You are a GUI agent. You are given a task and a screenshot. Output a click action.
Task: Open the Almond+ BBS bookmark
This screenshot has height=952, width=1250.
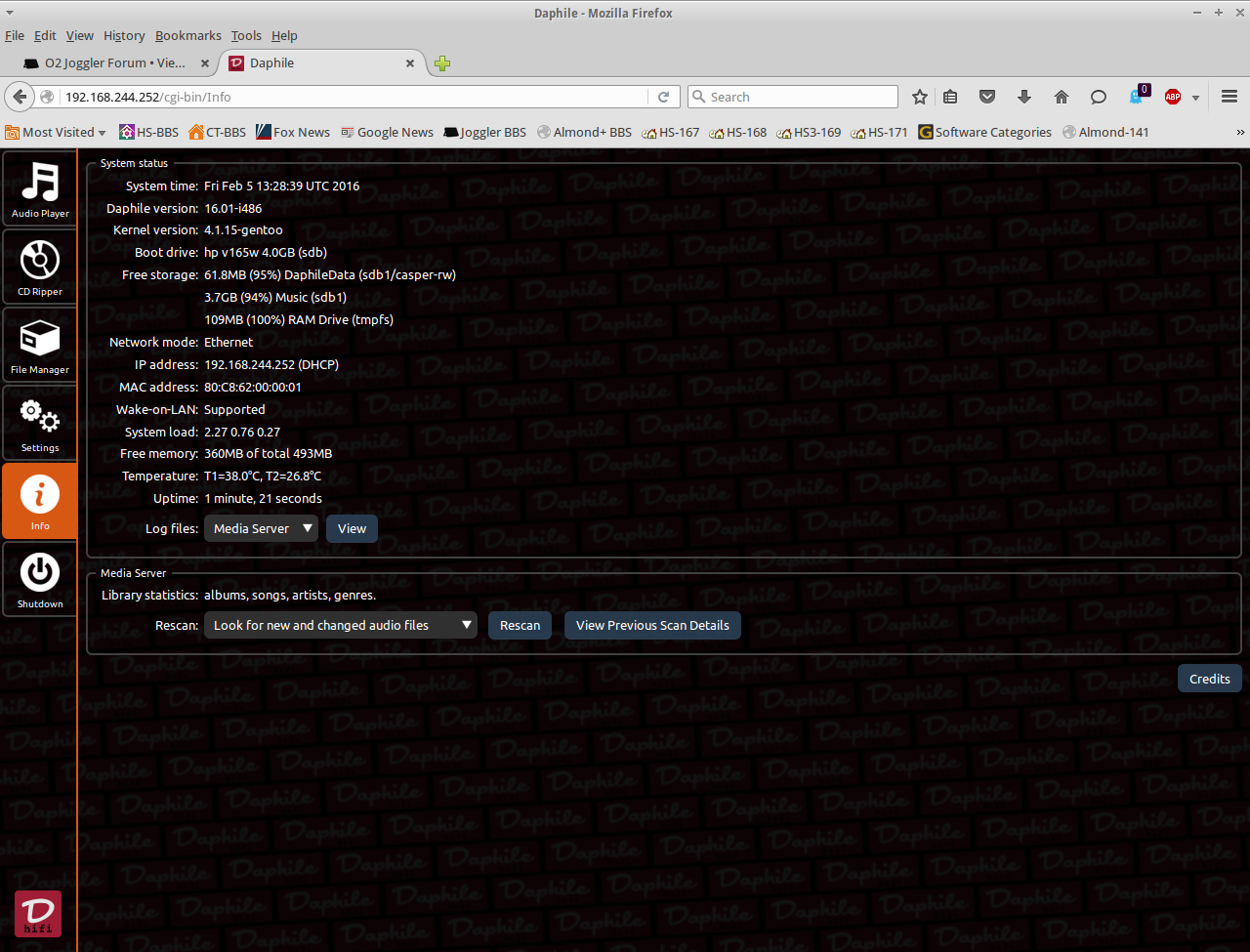[584, 132]
